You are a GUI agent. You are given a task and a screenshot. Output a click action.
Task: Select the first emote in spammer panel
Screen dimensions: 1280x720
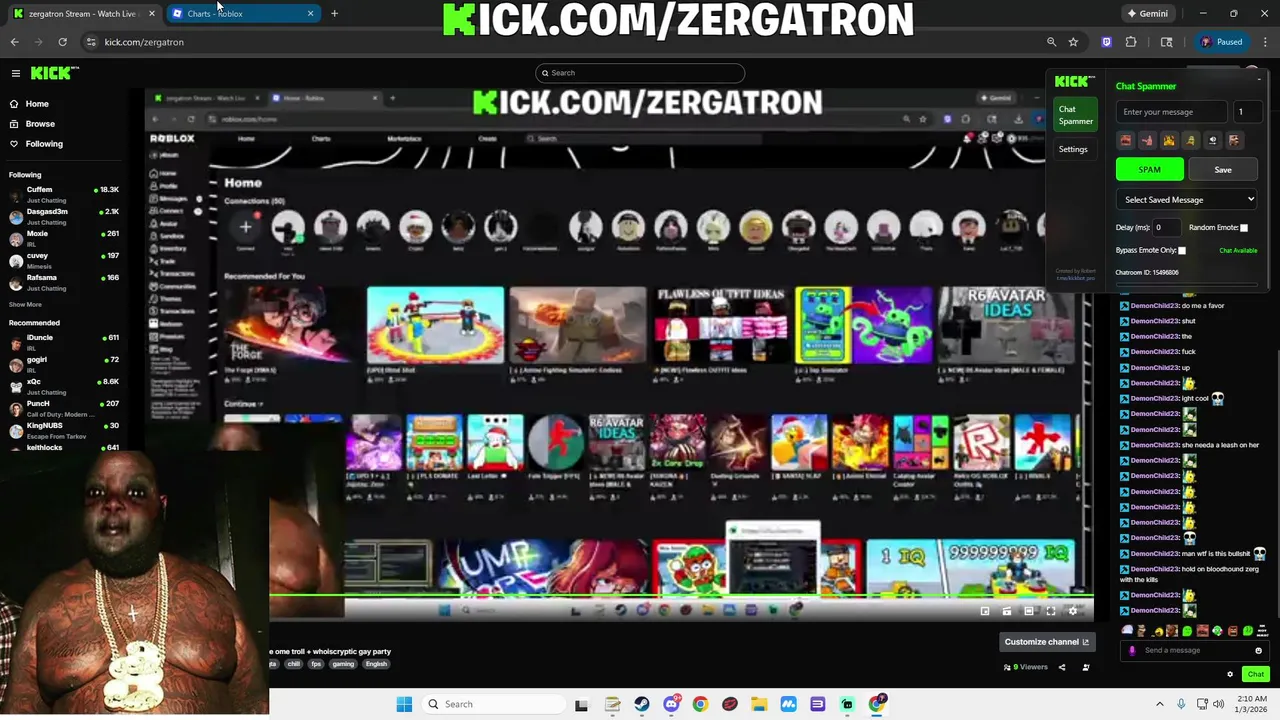[1126, 141]
